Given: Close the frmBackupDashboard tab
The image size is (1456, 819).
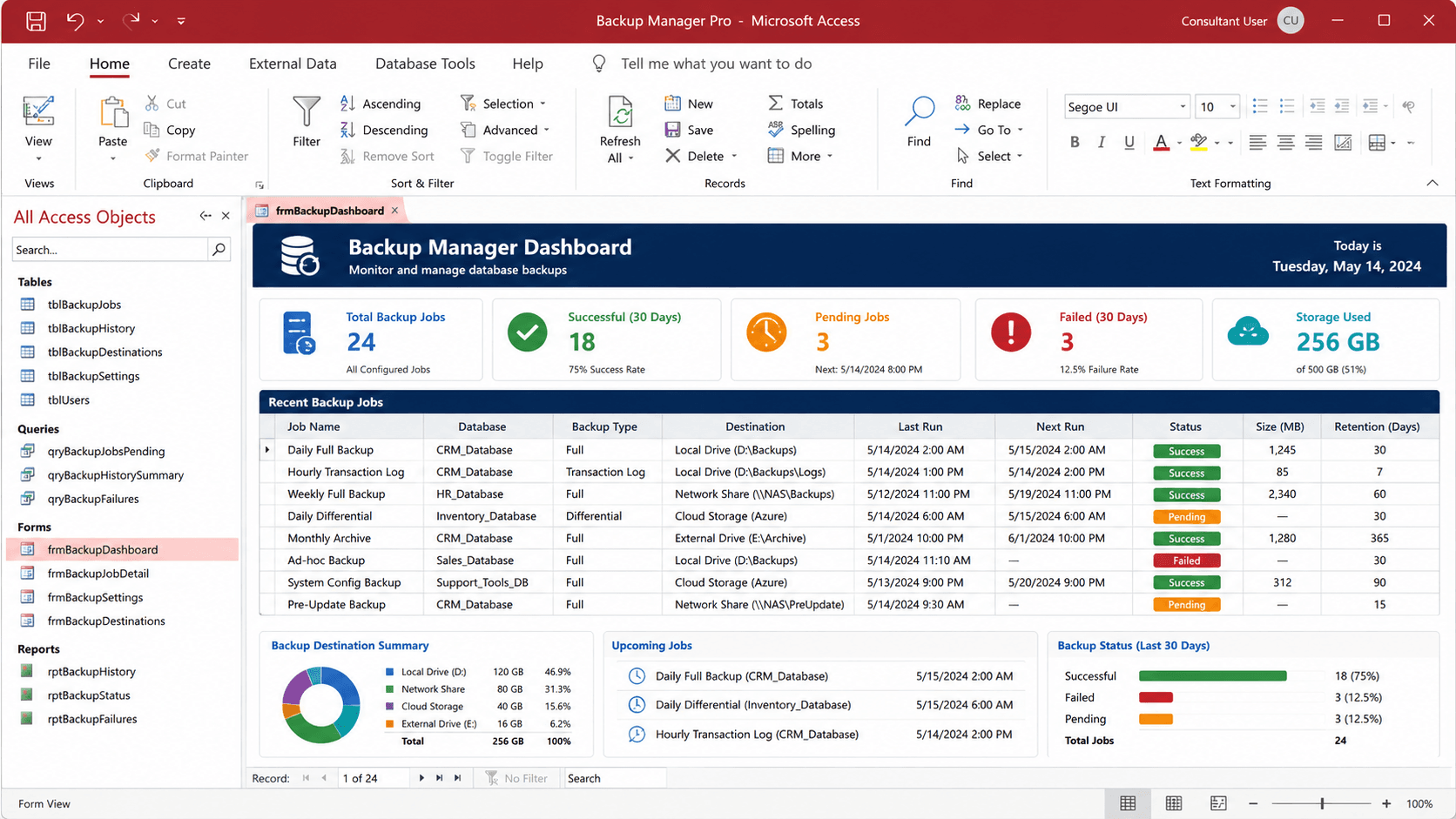Looking at the screenshot, I should [394, 211].
